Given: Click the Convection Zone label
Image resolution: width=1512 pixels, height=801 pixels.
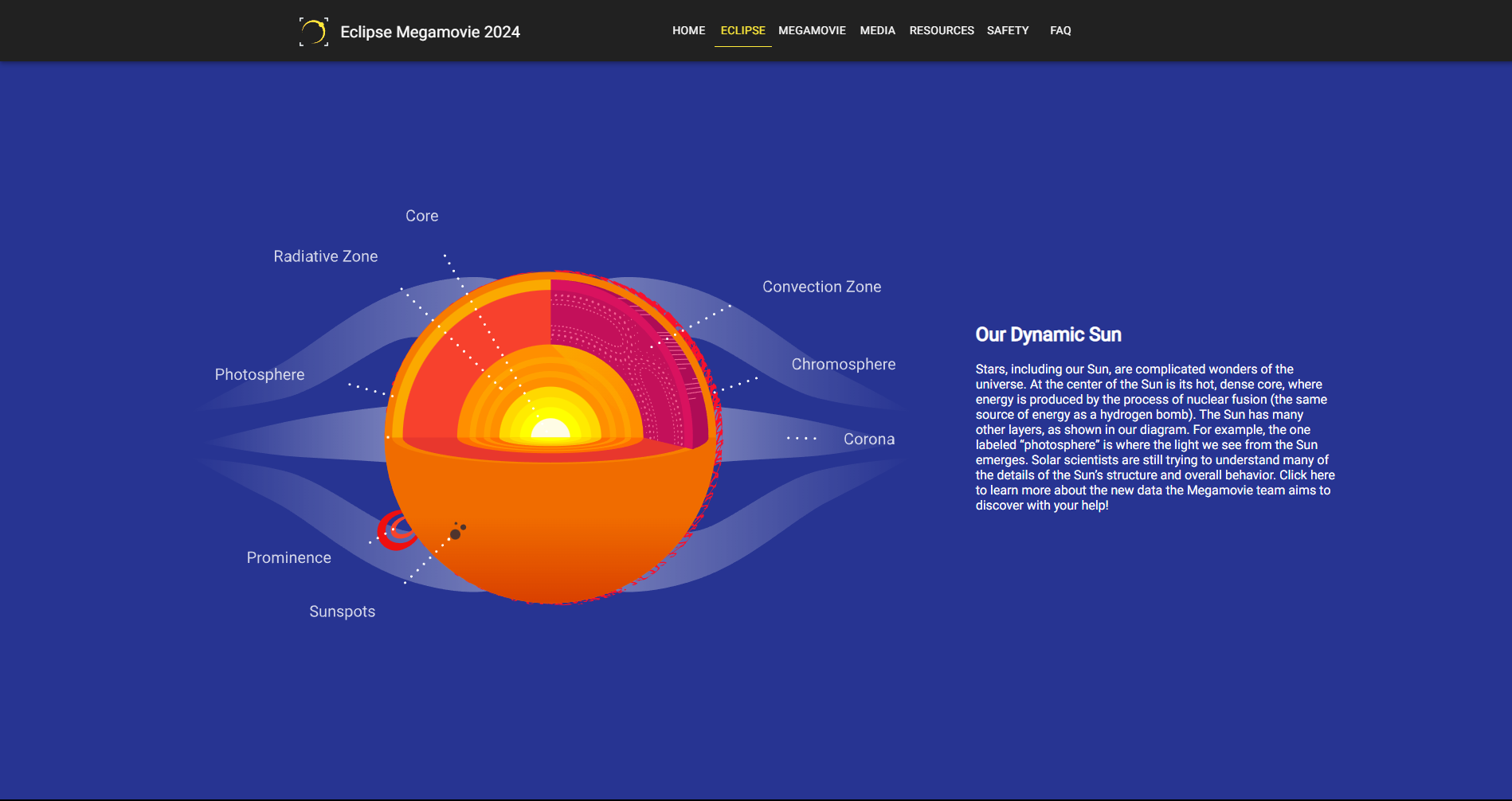Looking at the screenshot, I should coord(821,287).
